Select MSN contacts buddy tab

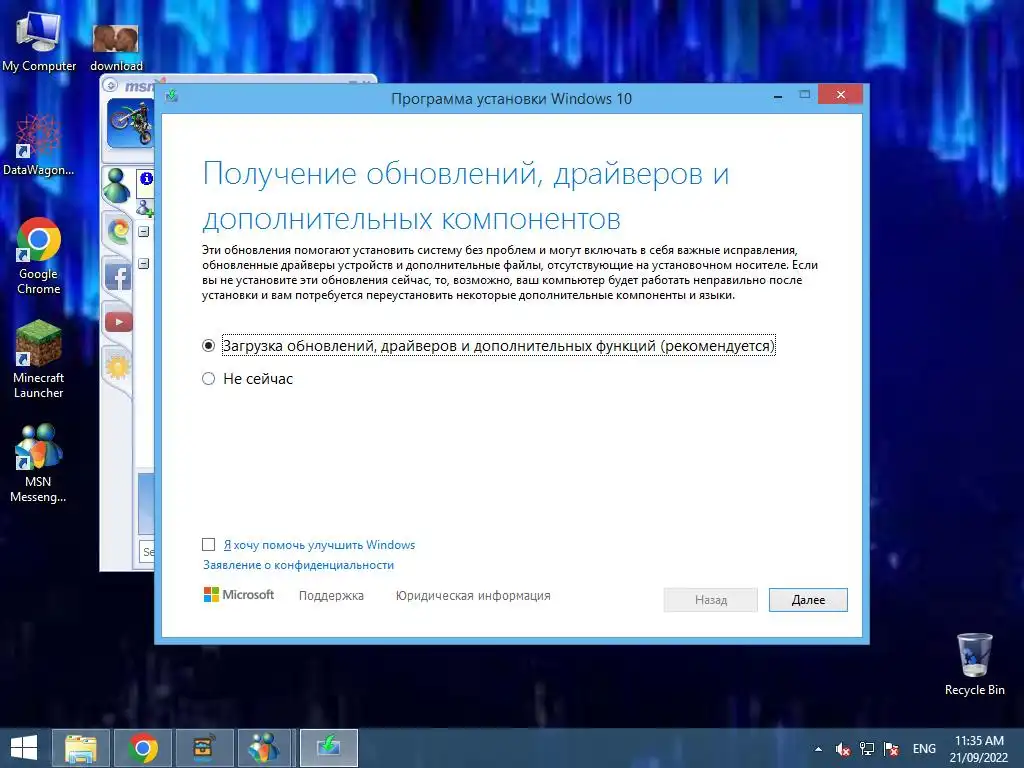coord(116,185)
